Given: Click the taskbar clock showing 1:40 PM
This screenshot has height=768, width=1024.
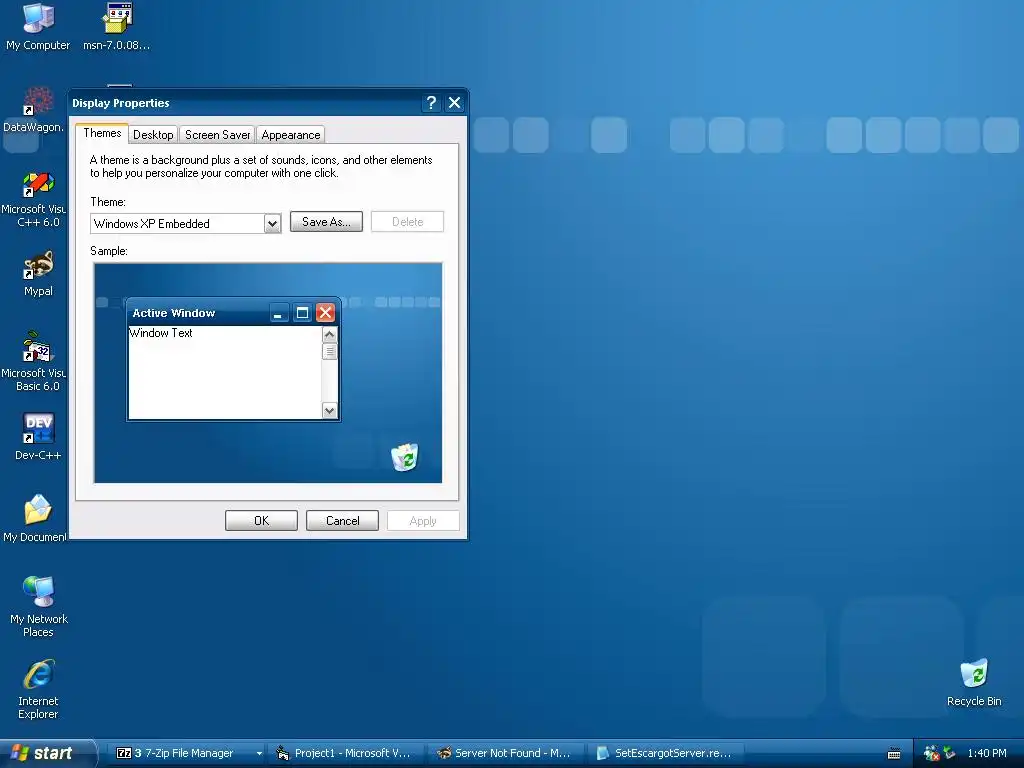Looking at the screenshot, I should point(987,753).
